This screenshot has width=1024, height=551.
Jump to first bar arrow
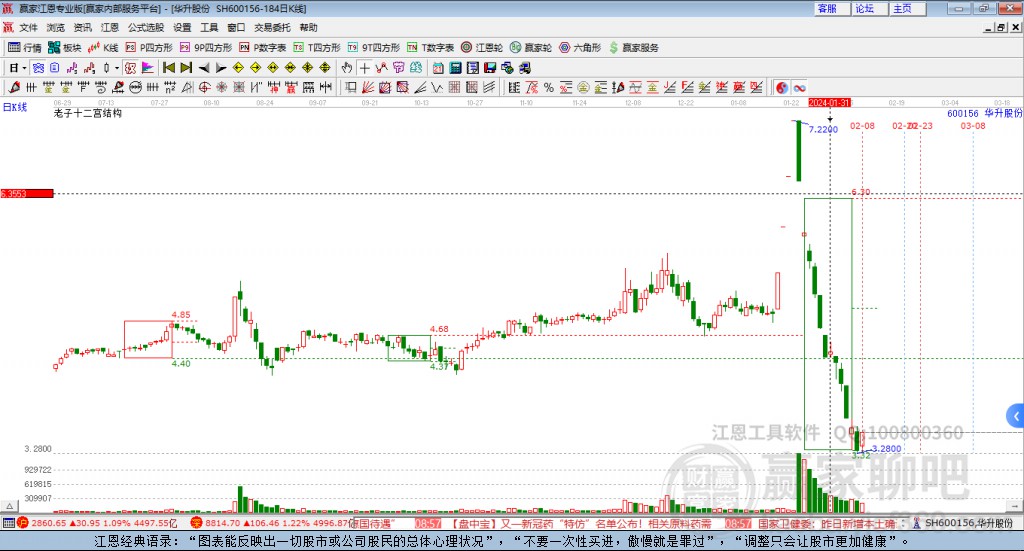pyautogui.click(x=168, y=68)
